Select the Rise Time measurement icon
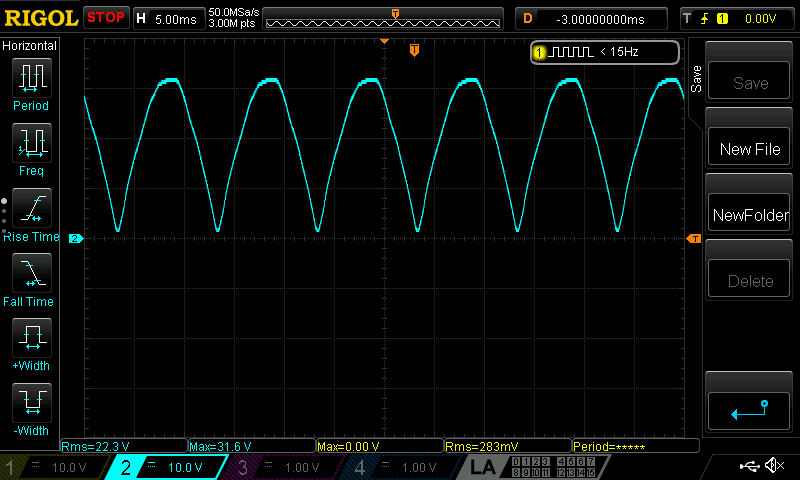 click(x=32, y=208)
